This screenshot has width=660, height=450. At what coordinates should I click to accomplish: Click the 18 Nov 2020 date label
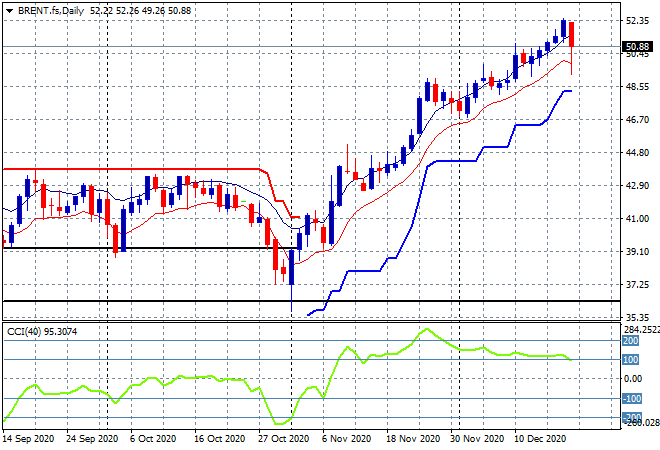(413, 439)
